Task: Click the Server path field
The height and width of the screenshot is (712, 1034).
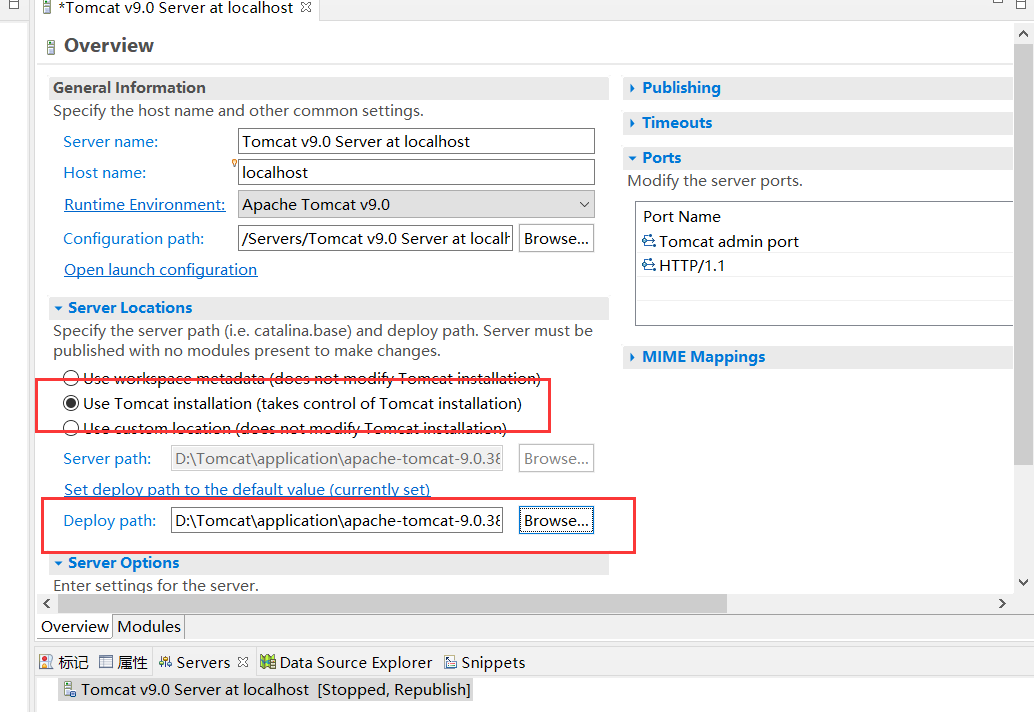Action: pyautogui.click(x=337, y=458)
